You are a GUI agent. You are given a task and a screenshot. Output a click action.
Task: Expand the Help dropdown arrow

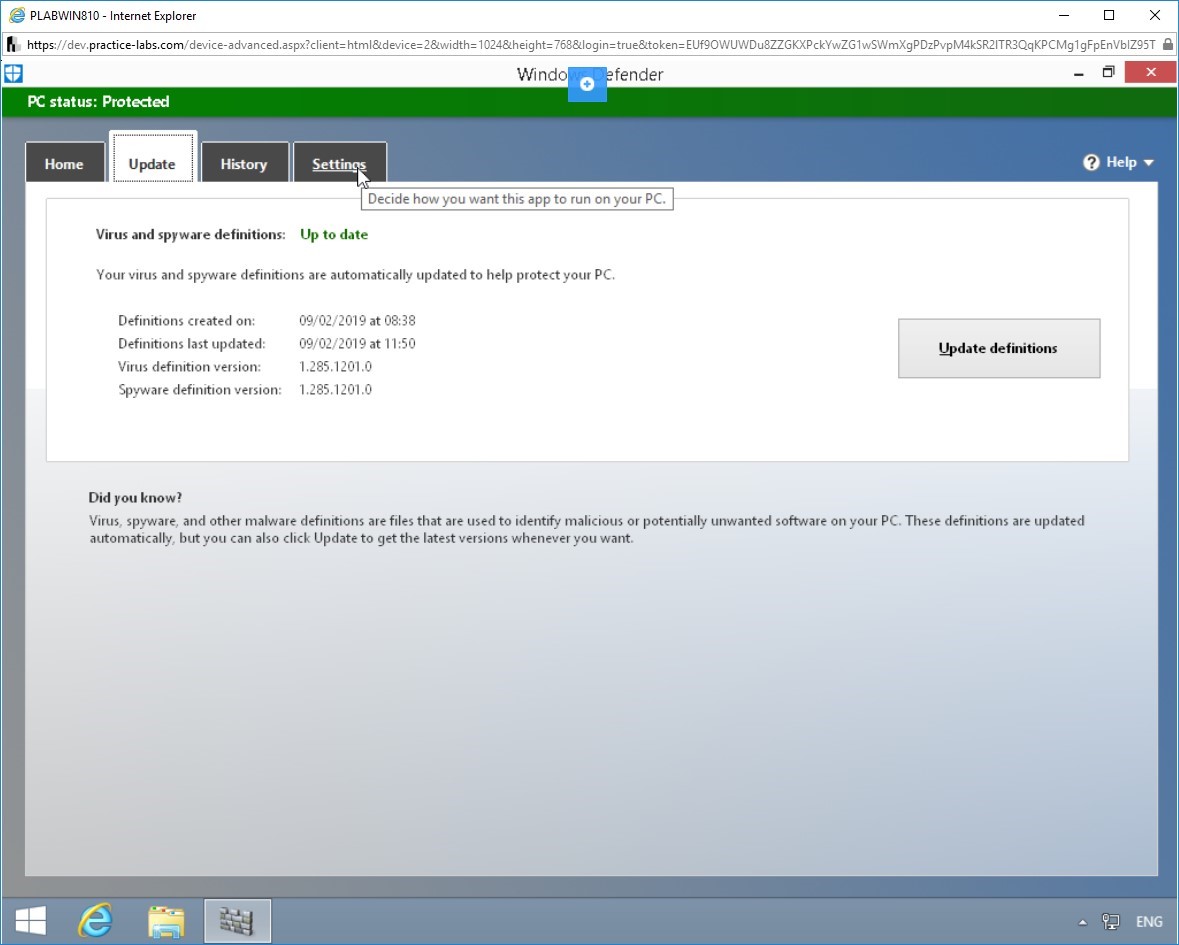click(x=1148, y=162)
